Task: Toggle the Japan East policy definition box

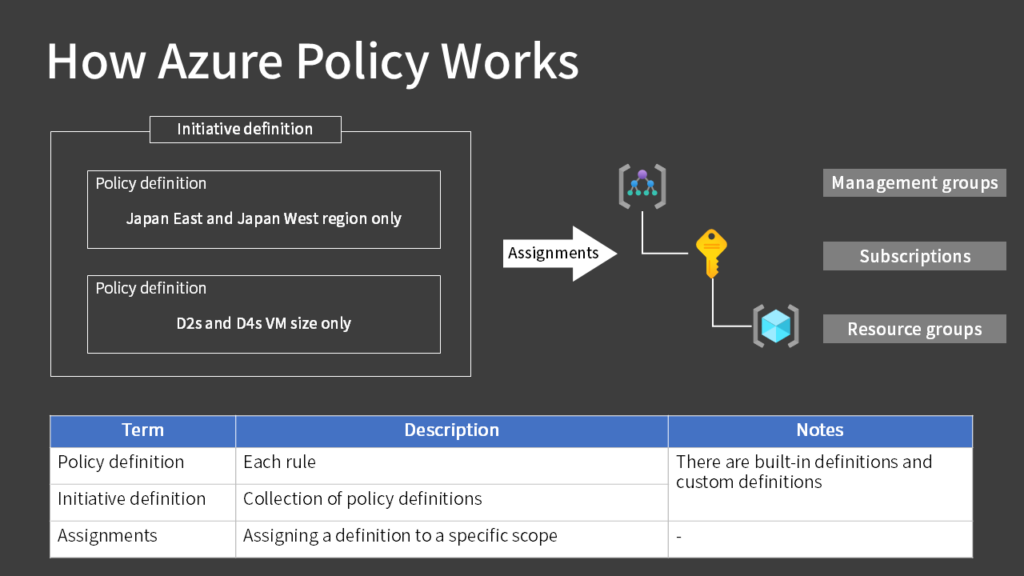Action: point(263,210)
